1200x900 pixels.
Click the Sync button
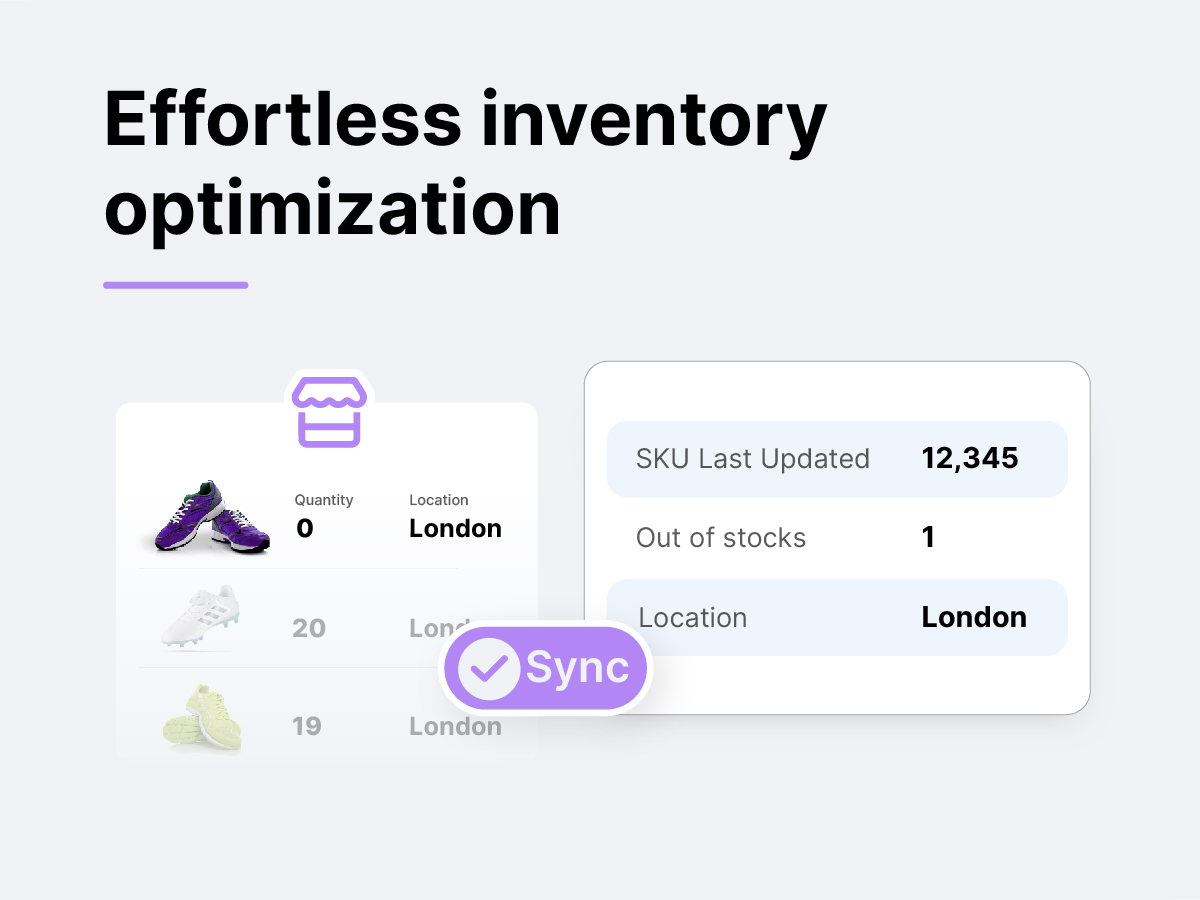[x=546, y=668]
